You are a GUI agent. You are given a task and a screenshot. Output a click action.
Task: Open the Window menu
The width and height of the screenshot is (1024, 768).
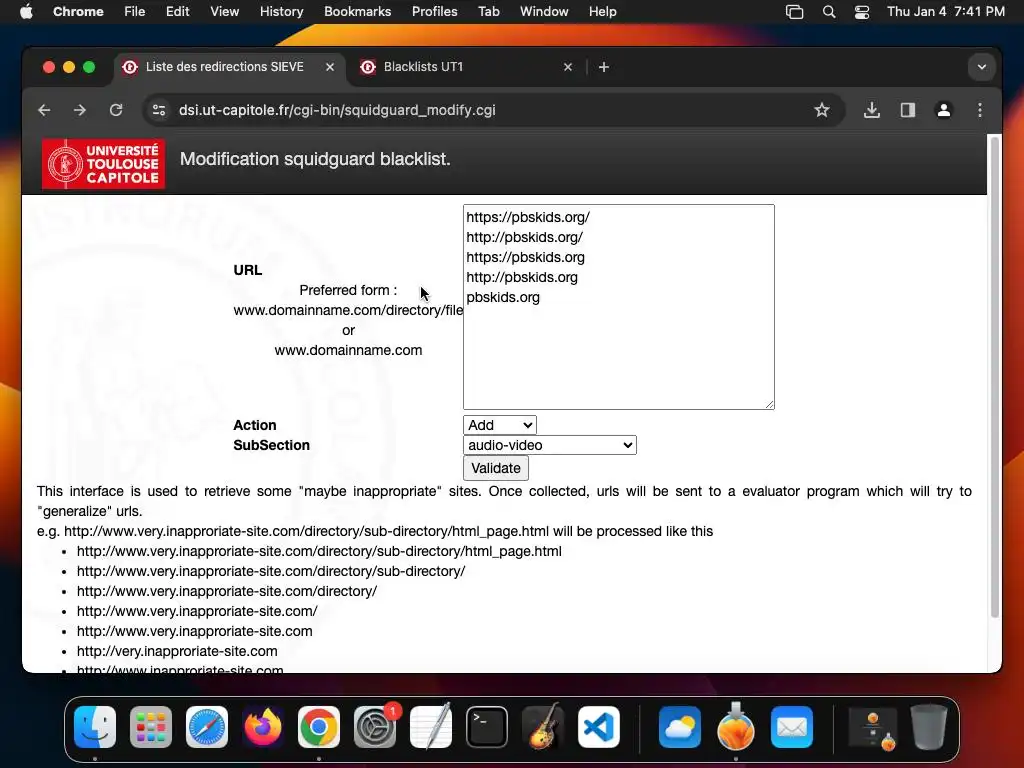point(544,12)
